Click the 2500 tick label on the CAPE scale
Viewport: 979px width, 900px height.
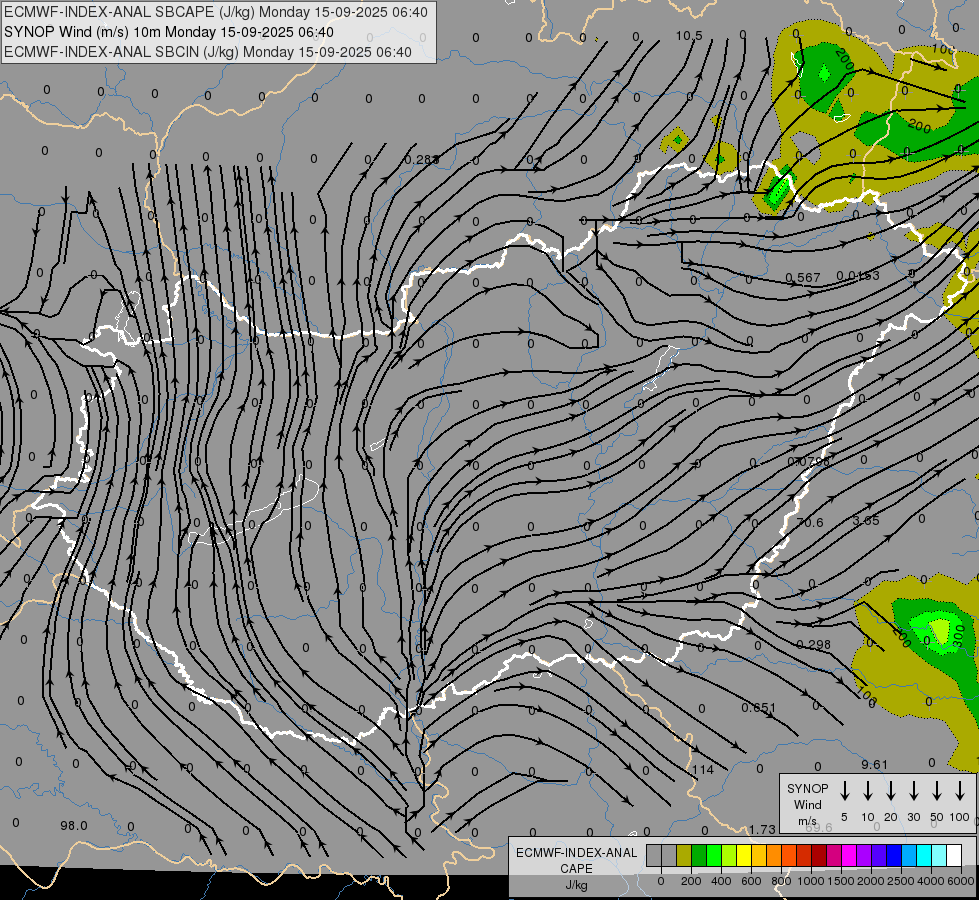click(900, 881)
